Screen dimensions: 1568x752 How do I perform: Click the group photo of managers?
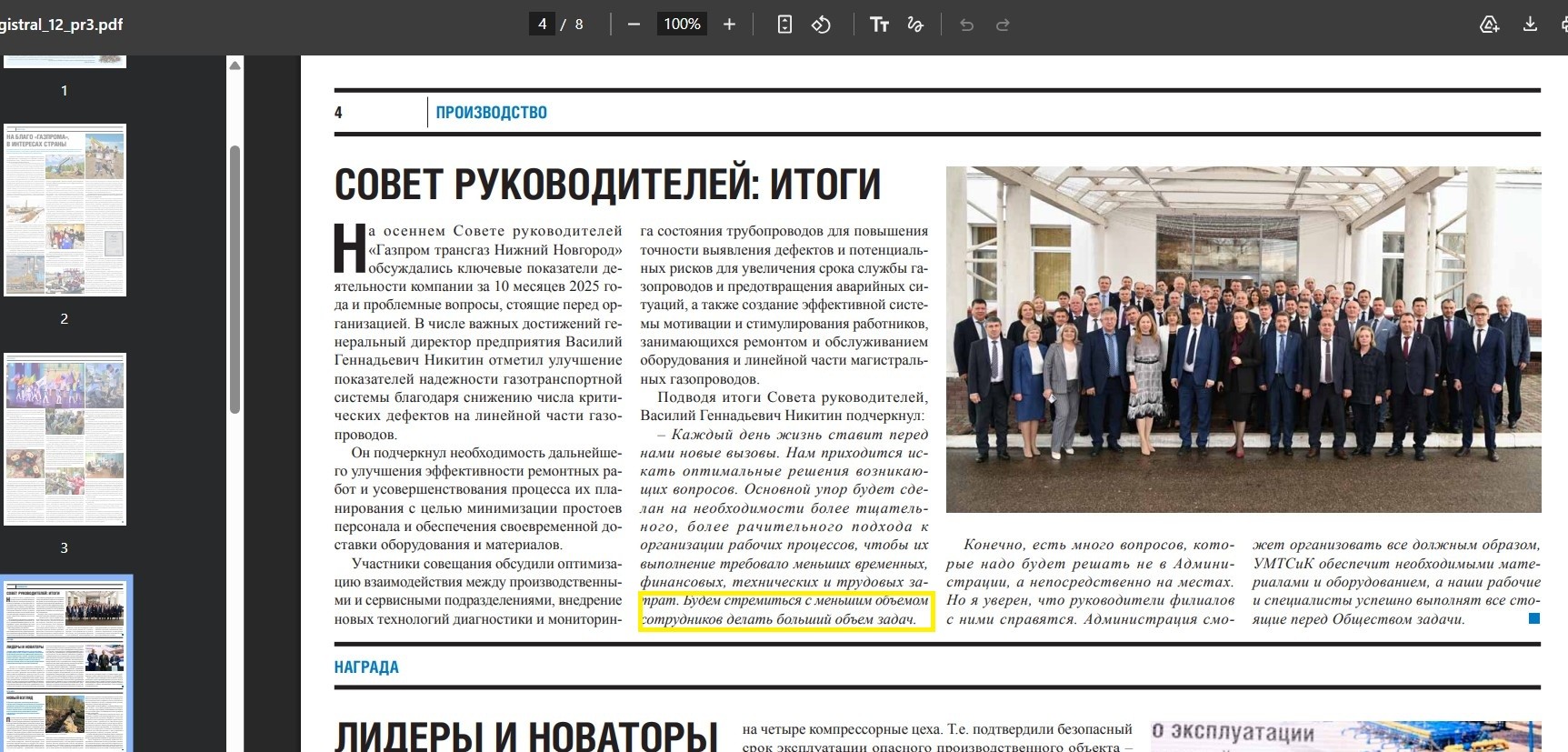(x=1243, y=339)
